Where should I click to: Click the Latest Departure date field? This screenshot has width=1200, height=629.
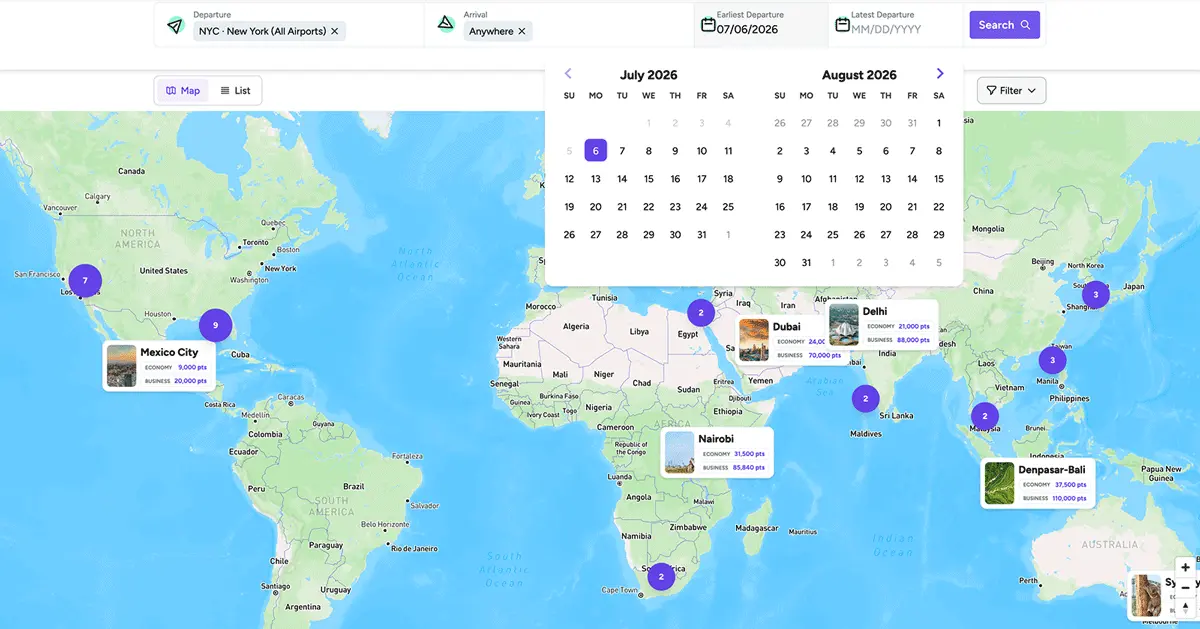pos(895,24)
